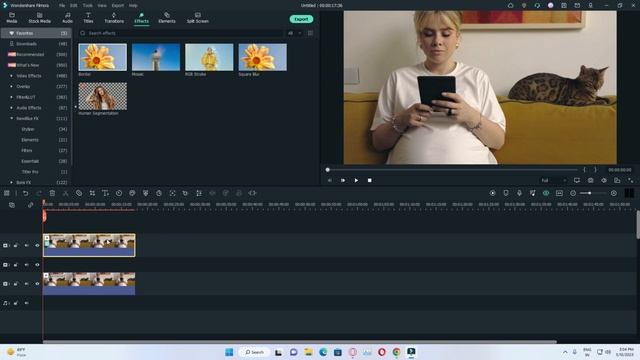The height and width of the screenshot is (360, 640).
Task: Switch to the Audio tab
Action: (x=67, y=18)
